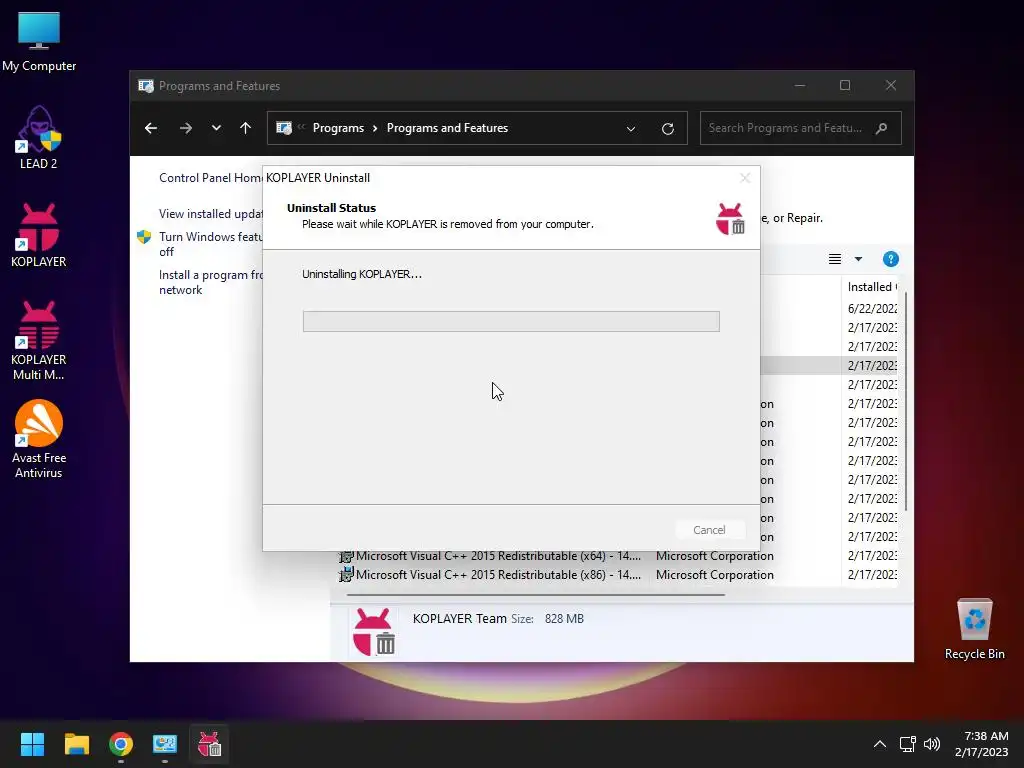Select the KOPLAYER uninstaller header icon

point(730,219)
